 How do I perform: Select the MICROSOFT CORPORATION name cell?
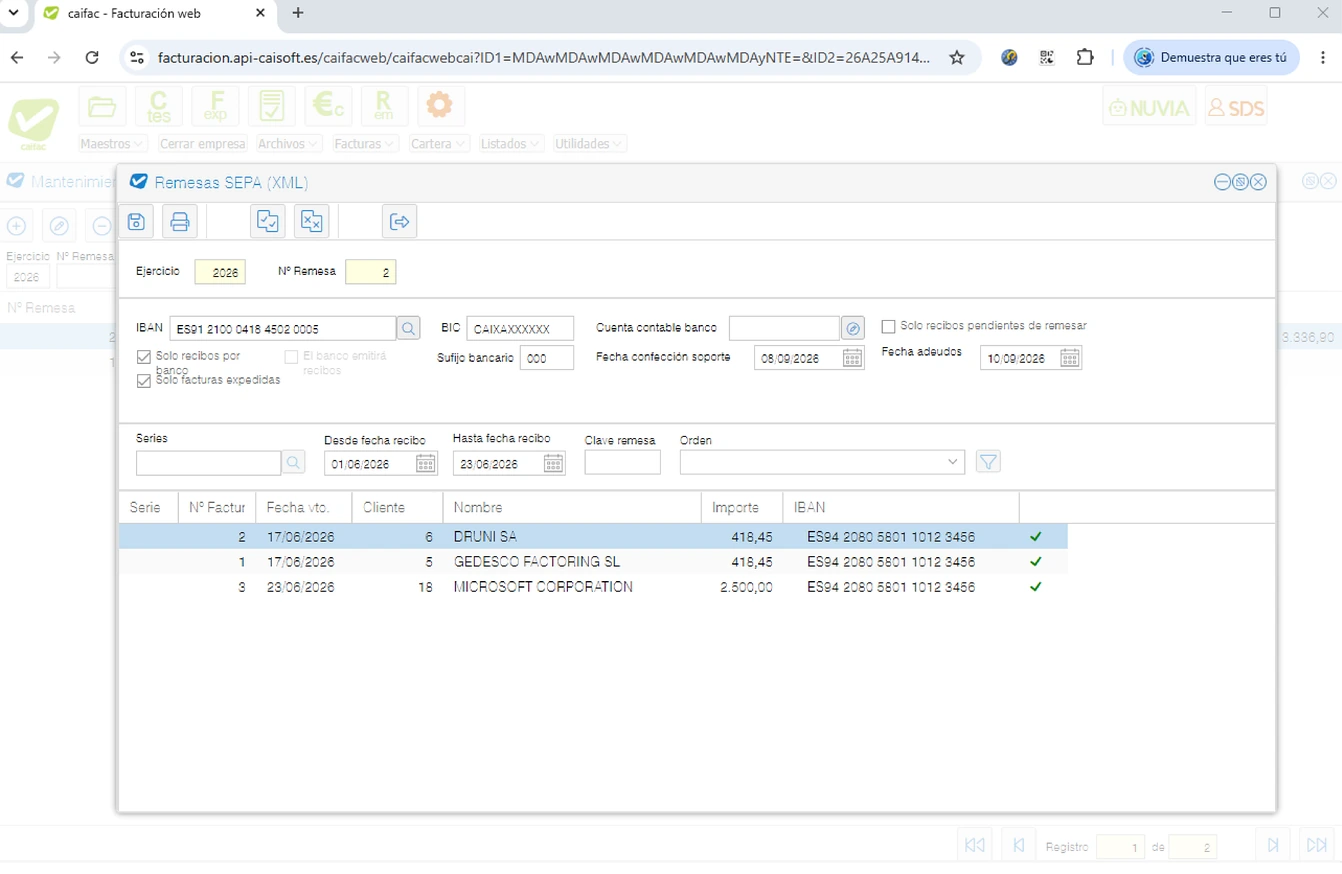click(x=543, y=587)
